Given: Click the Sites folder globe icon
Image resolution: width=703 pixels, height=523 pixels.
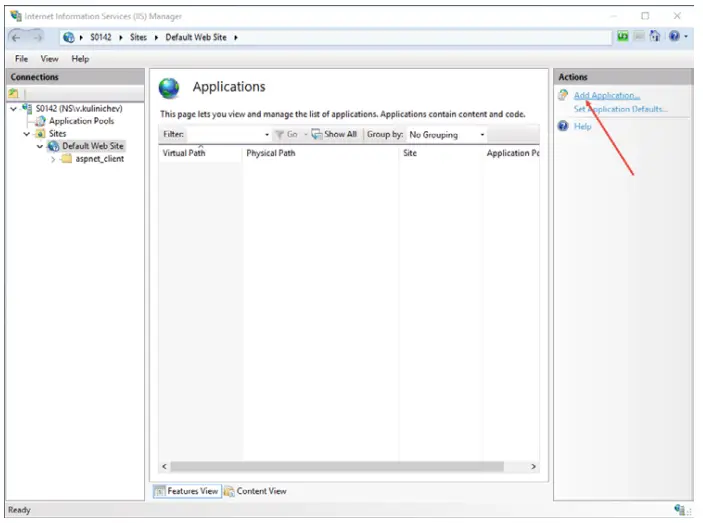Looking at the screenshot, I should tap(40, 134).
